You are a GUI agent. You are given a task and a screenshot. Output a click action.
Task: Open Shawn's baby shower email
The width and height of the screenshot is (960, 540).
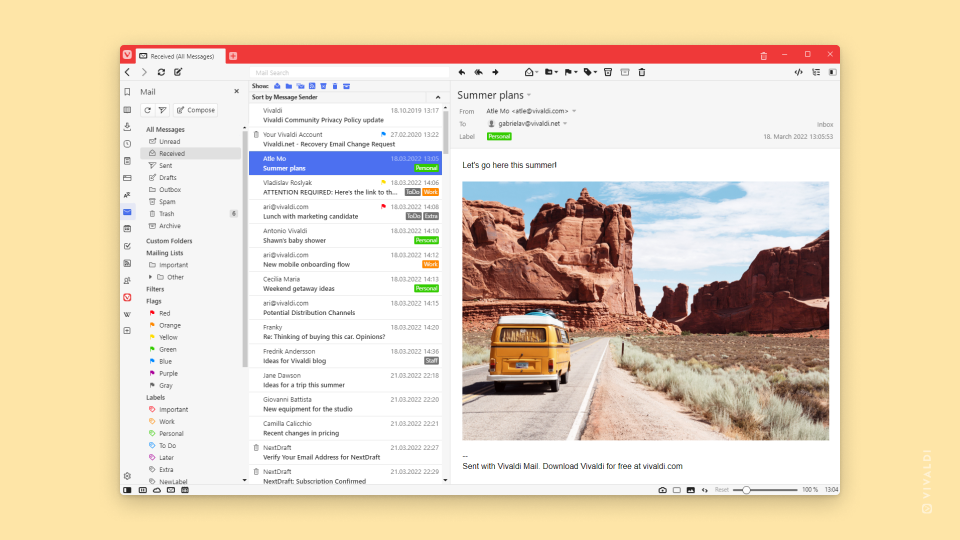(345, 236)
